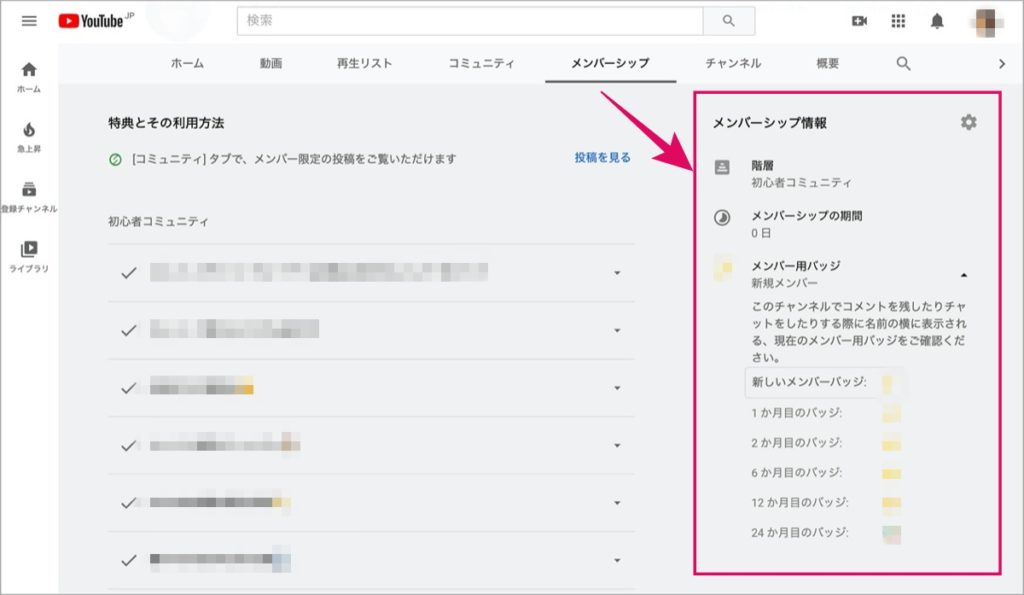
Task: Switch to the コミュニティ tab
Action: (481, 63)
